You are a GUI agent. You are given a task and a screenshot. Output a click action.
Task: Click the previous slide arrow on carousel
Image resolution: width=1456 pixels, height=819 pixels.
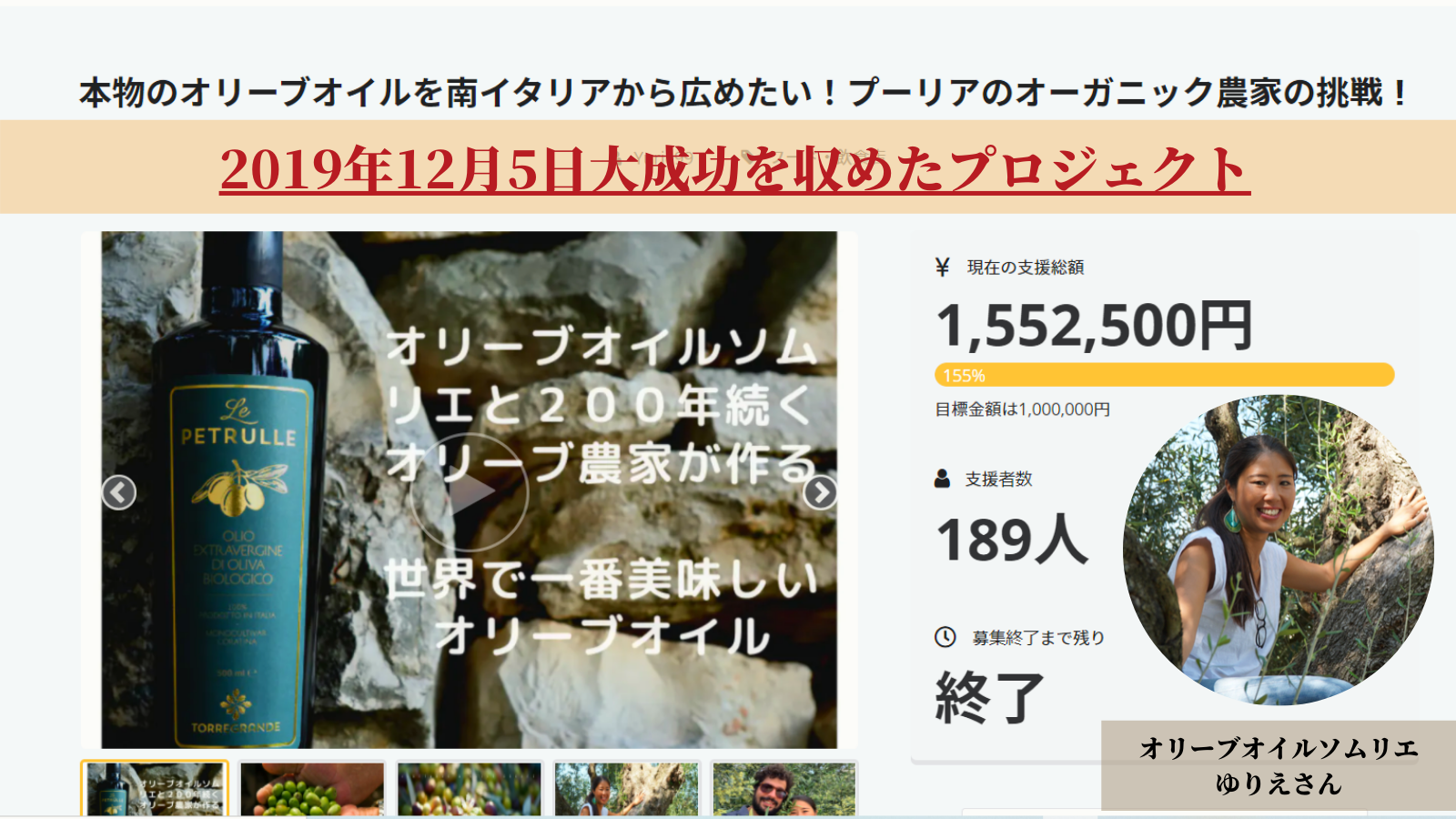click(x=118, y=492)
